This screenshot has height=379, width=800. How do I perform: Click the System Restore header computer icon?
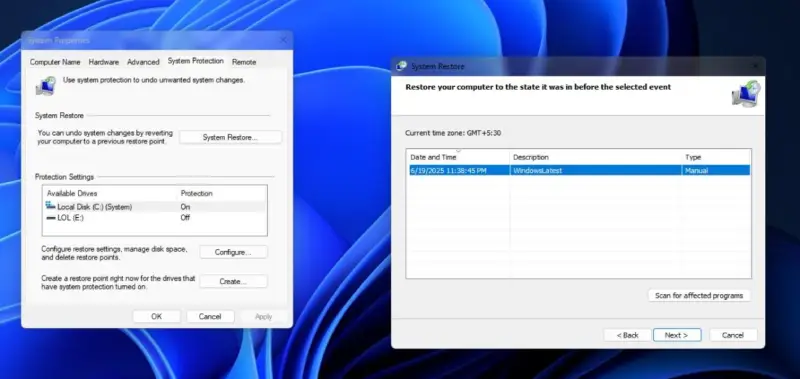click(x=746, y=93)
